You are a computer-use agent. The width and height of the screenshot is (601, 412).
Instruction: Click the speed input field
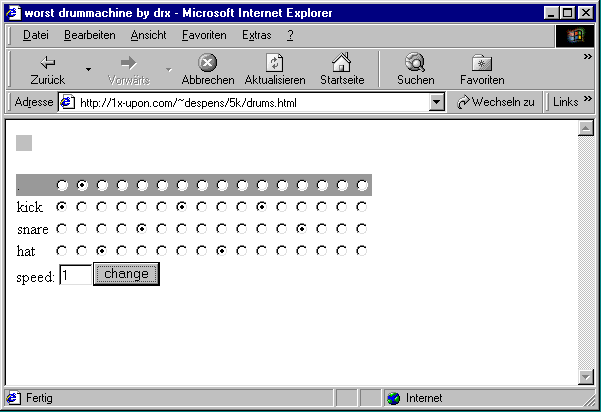tap(76, 275)
